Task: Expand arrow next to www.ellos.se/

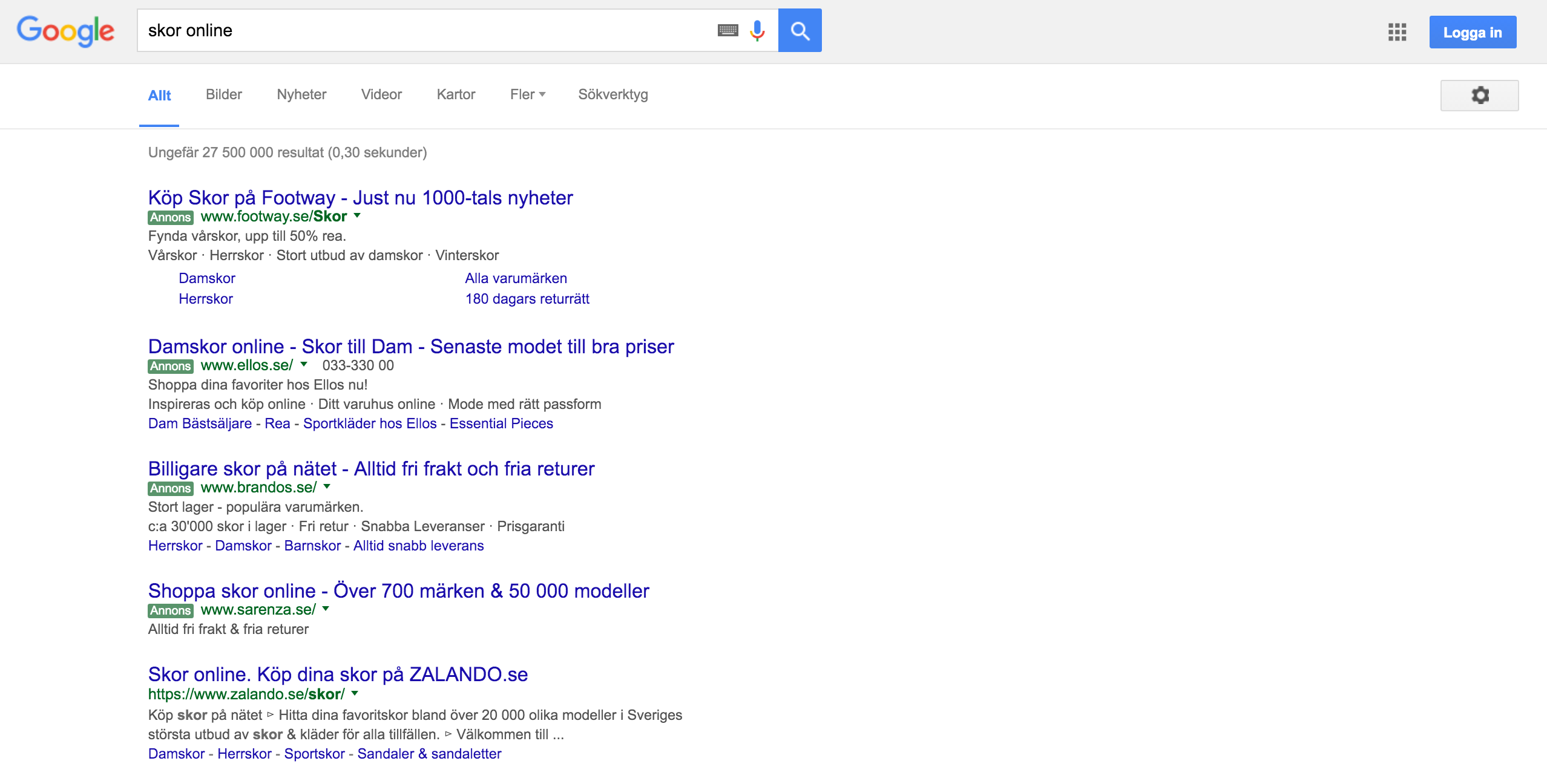Action: tap(304, 364)
